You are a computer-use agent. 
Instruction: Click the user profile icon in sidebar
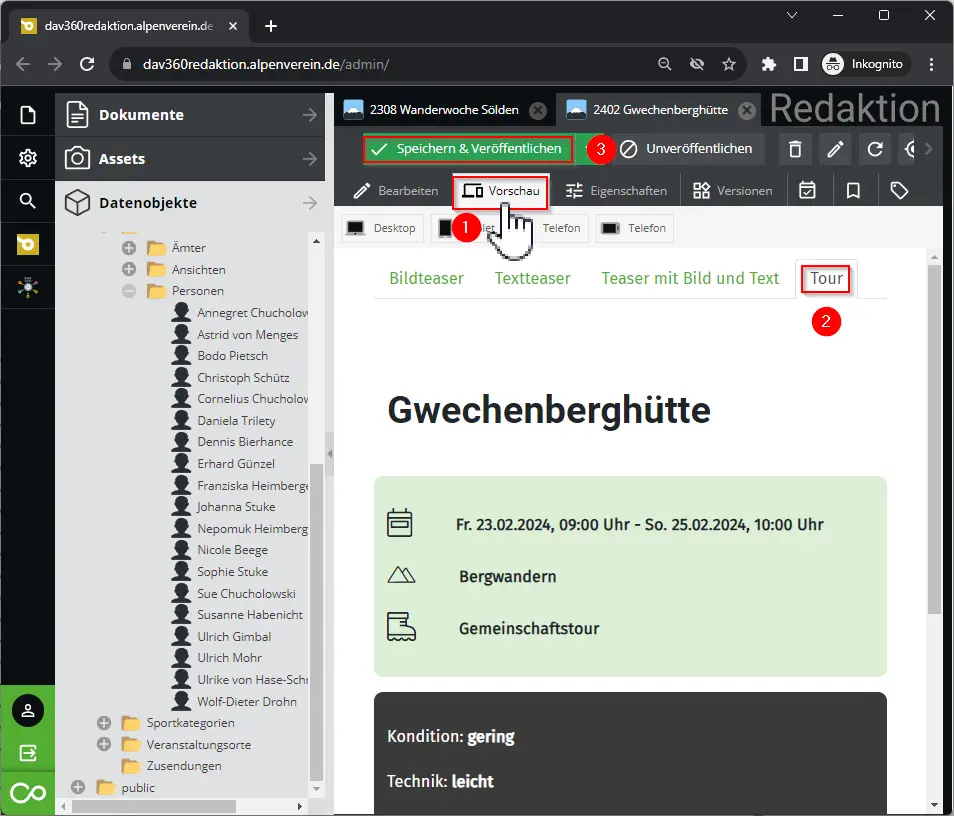[28, 711]
